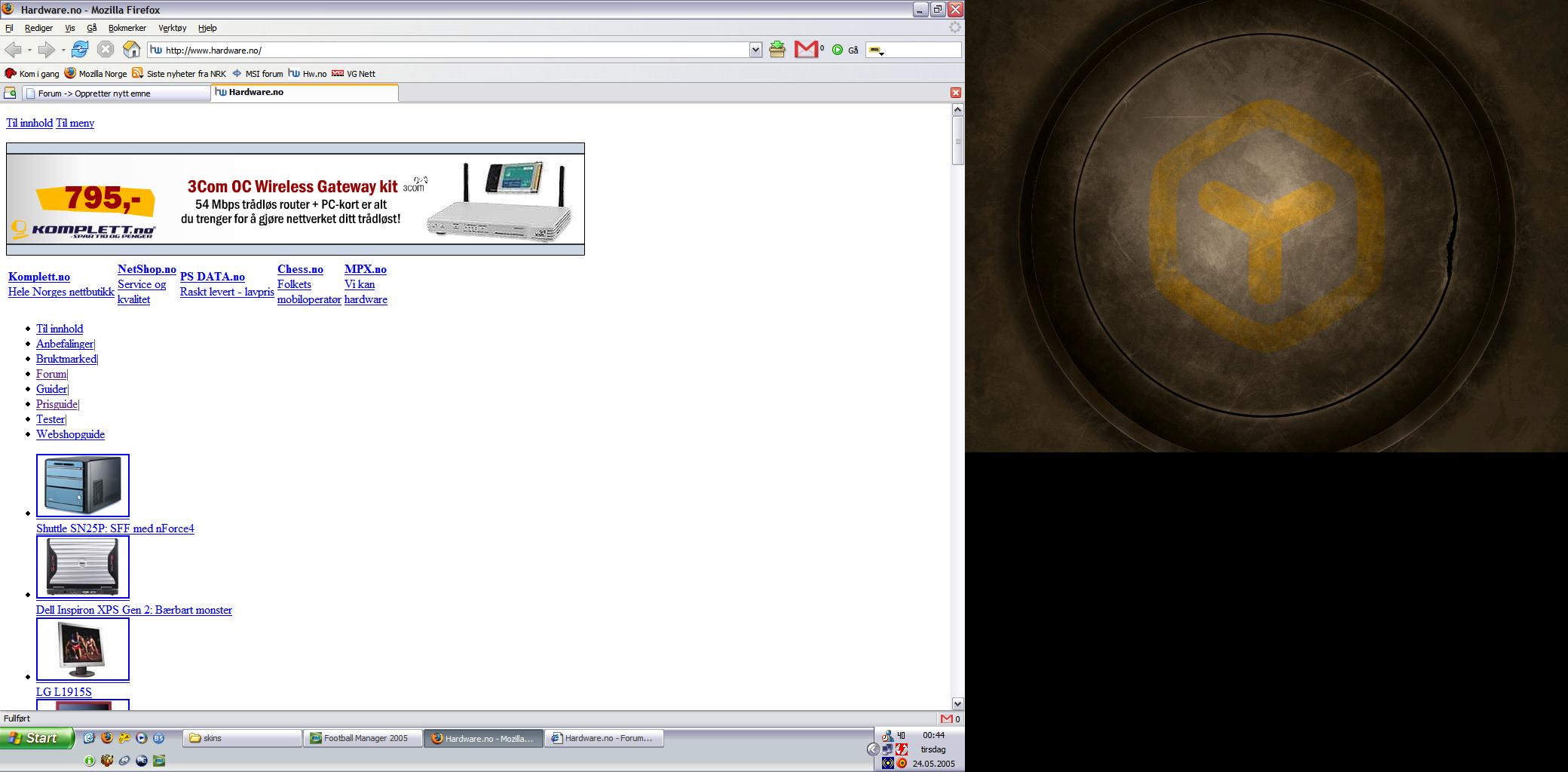
Task: Open the search engine selector dropdown
Action: [876, 51]
